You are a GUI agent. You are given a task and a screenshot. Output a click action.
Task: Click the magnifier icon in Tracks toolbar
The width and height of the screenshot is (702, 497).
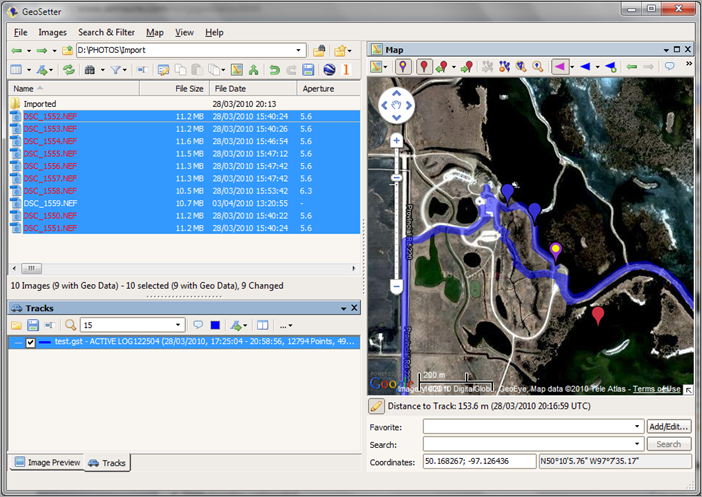(x=70, y=325)
